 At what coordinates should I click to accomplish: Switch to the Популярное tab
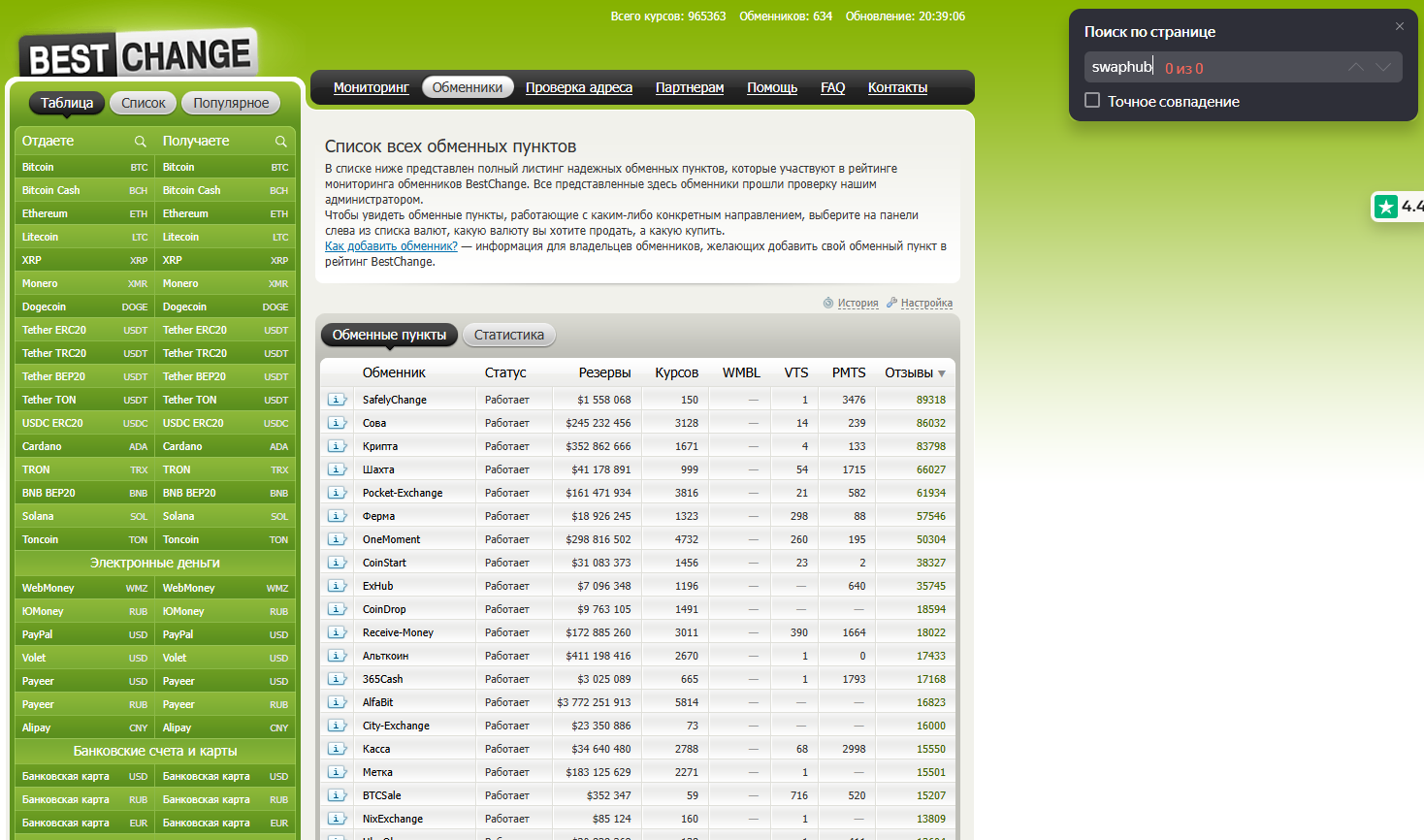coord(231,103)
